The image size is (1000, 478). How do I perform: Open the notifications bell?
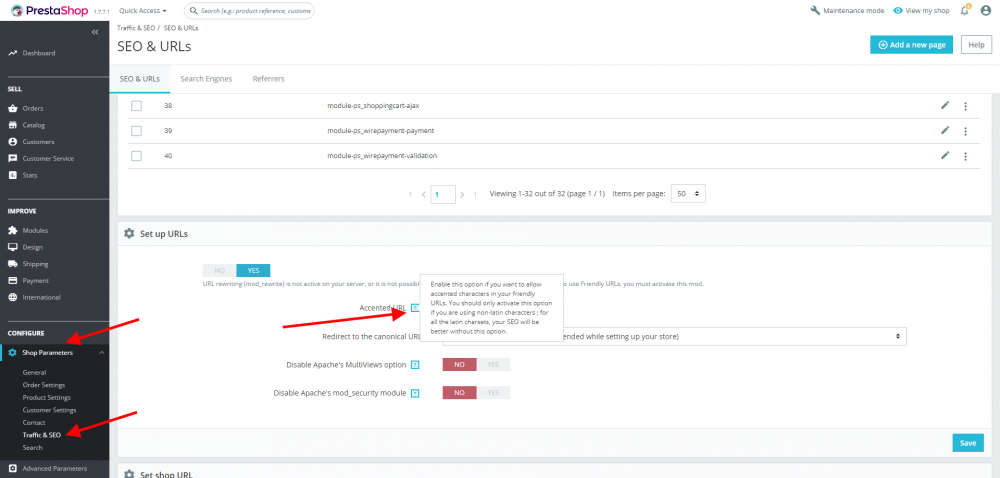click(965, 10)
